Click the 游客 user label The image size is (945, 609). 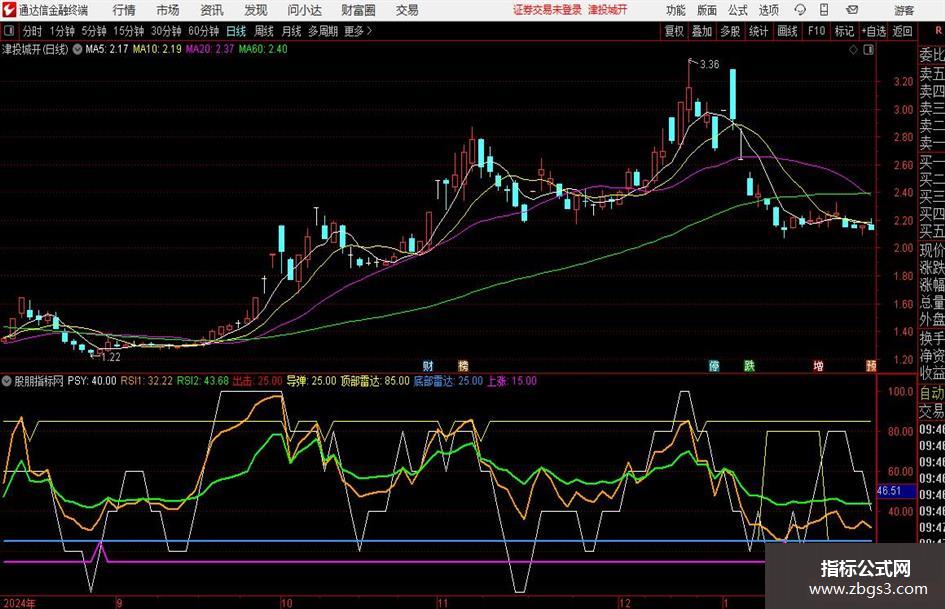pos(904,10)
